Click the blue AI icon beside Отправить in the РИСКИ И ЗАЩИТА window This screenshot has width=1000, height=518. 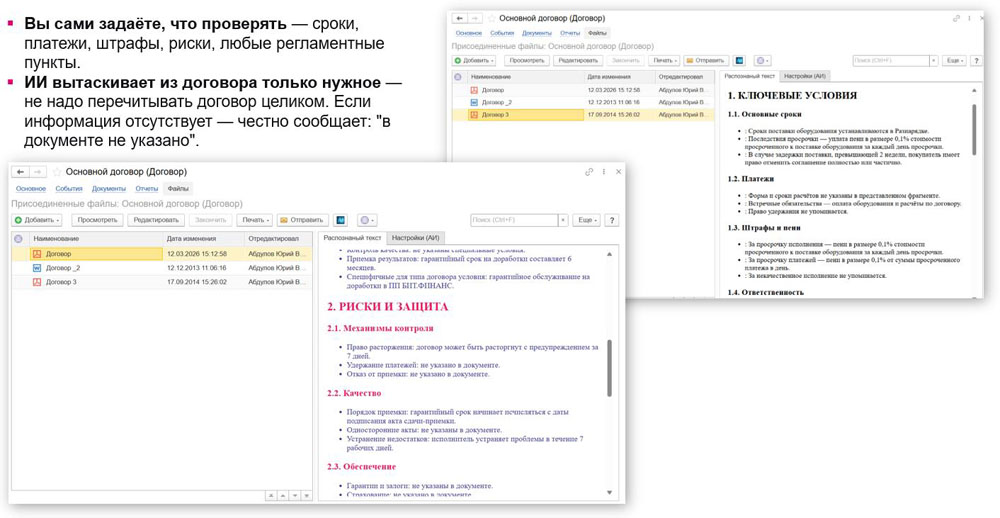(341, 220)
